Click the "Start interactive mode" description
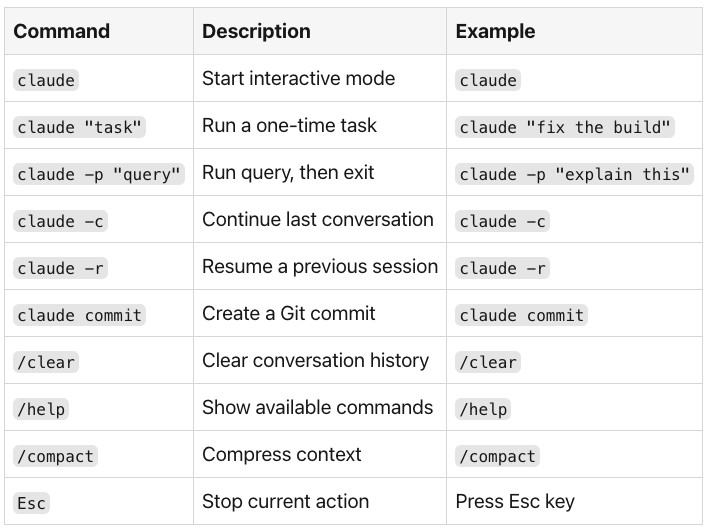 pyautogui.click(x=298, y=79)
